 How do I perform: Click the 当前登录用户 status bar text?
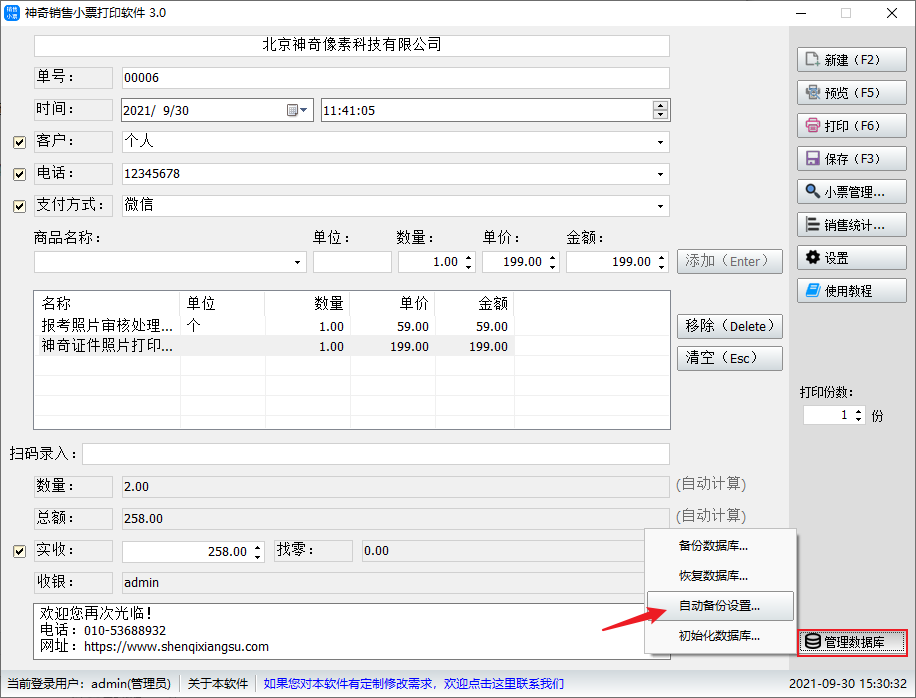click(x=89, y=683)
